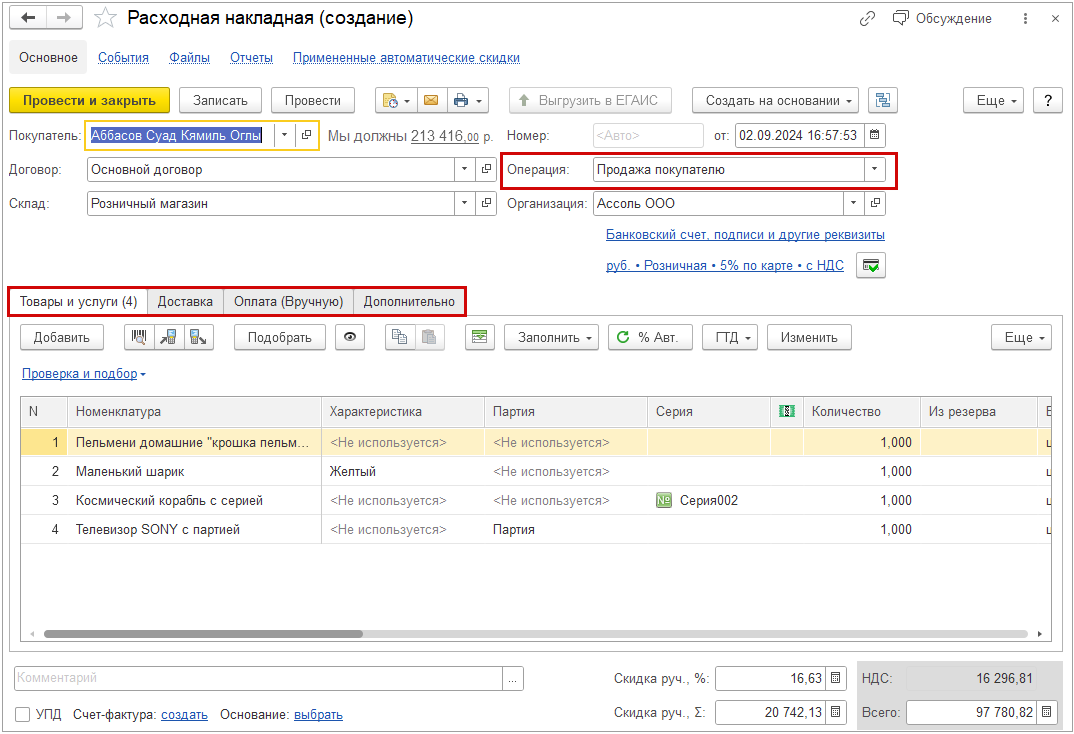
Task: Open Создать на основании dropdown
Action: [775, 101]
